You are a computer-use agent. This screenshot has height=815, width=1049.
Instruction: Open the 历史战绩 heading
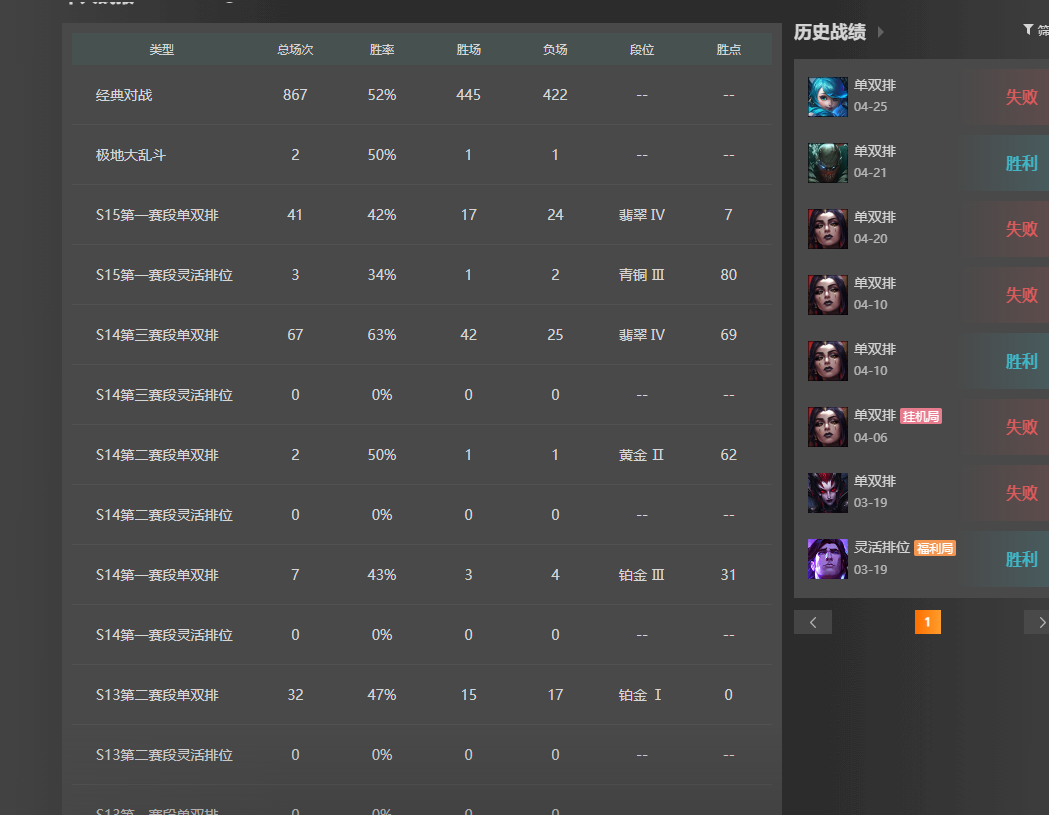click(830, 32)
